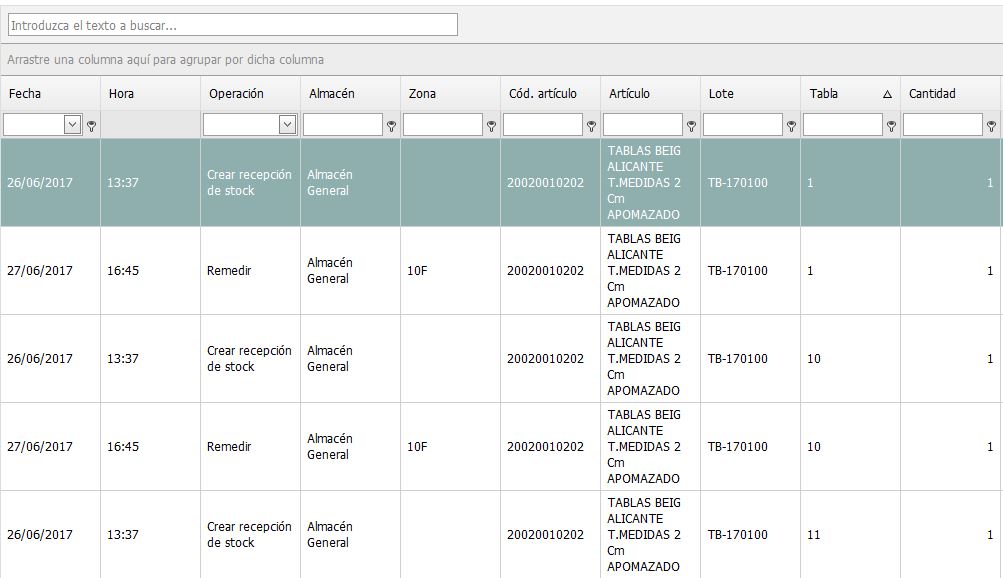Click Hora 16:45 in the Tabla 10 row
This screenshot has width=1003, height=578.
pos(123,446)
